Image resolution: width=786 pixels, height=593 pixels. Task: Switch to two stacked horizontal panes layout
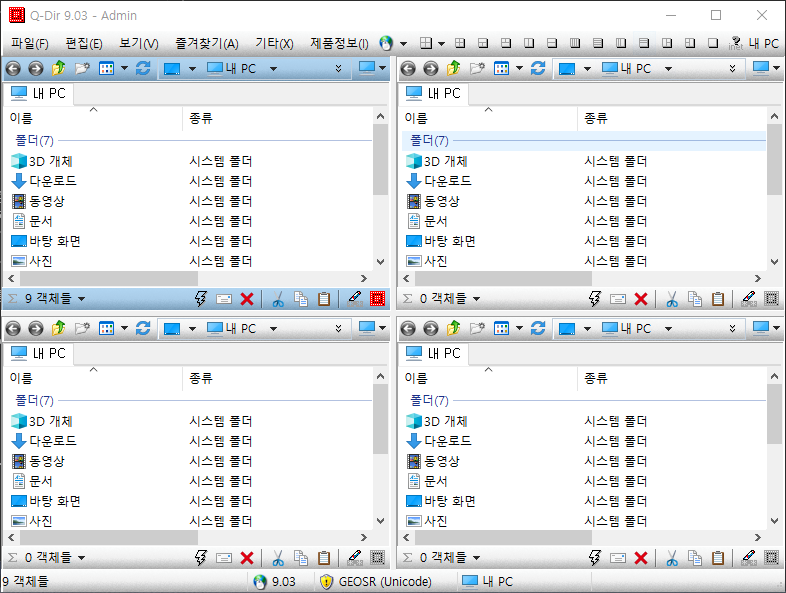[552, 44]
